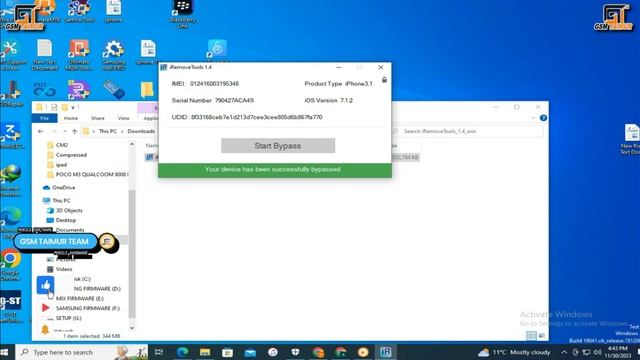Open Mail app from taskbar

point(250,352)
